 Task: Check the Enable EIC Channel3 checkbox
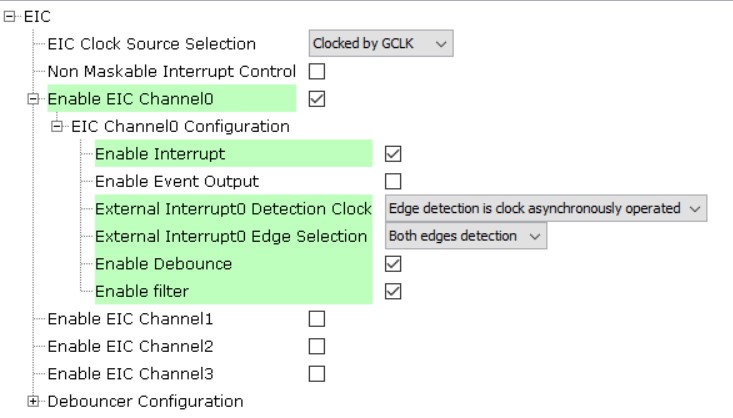click(x=317, y=374)
